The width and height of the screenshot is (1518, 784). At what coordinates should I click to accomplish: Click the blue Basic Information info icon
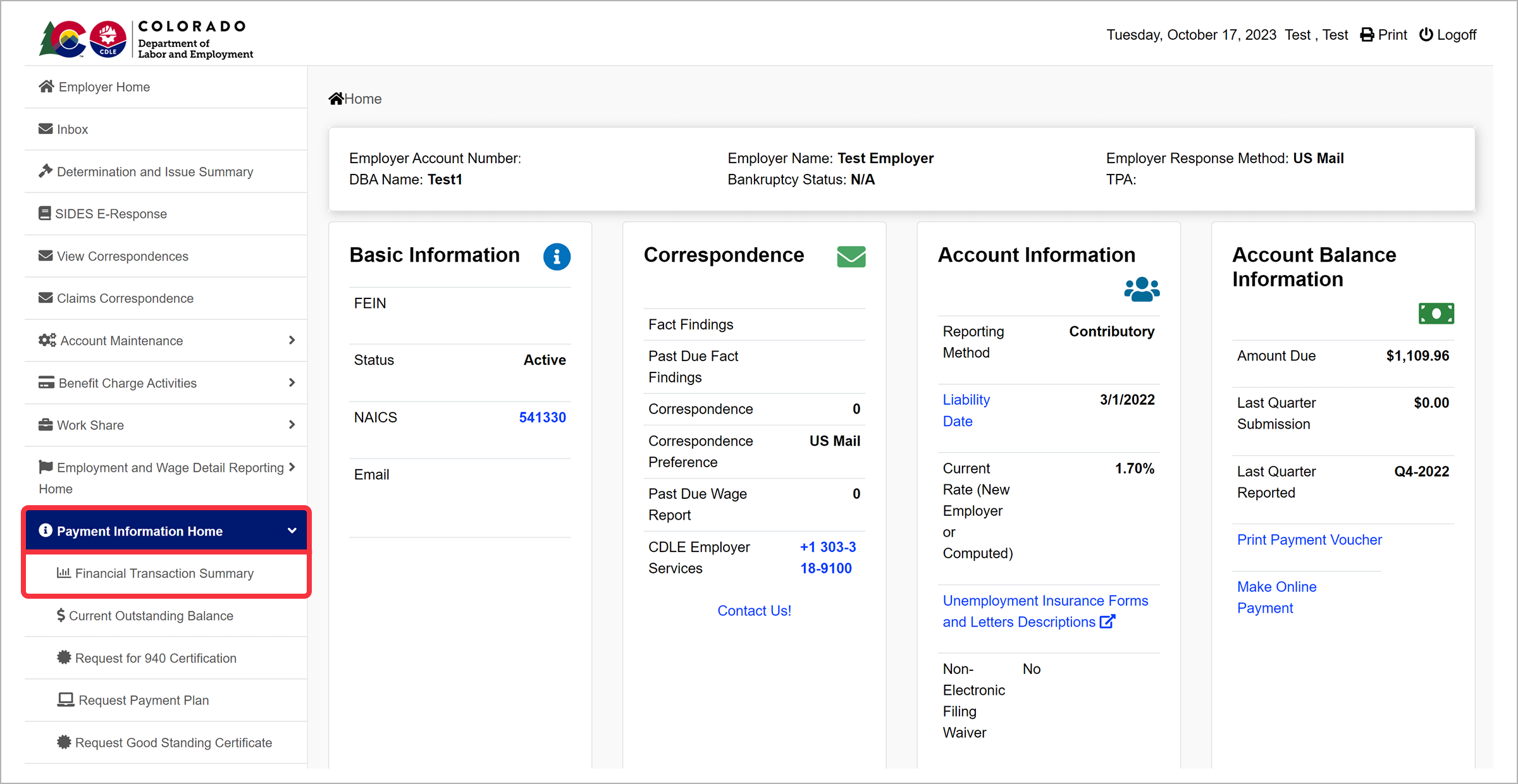pos(557,257)
